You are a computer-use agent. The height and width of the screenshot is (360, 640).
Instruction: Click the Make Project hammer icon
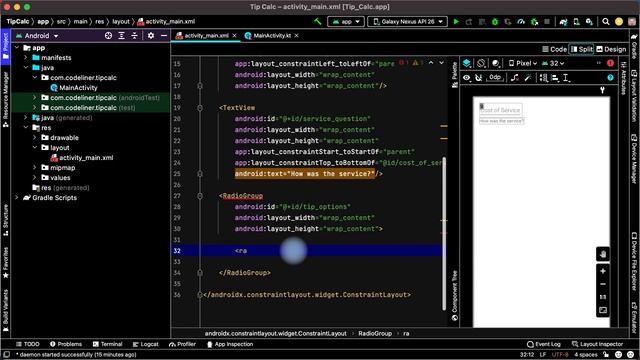(318, 22)
